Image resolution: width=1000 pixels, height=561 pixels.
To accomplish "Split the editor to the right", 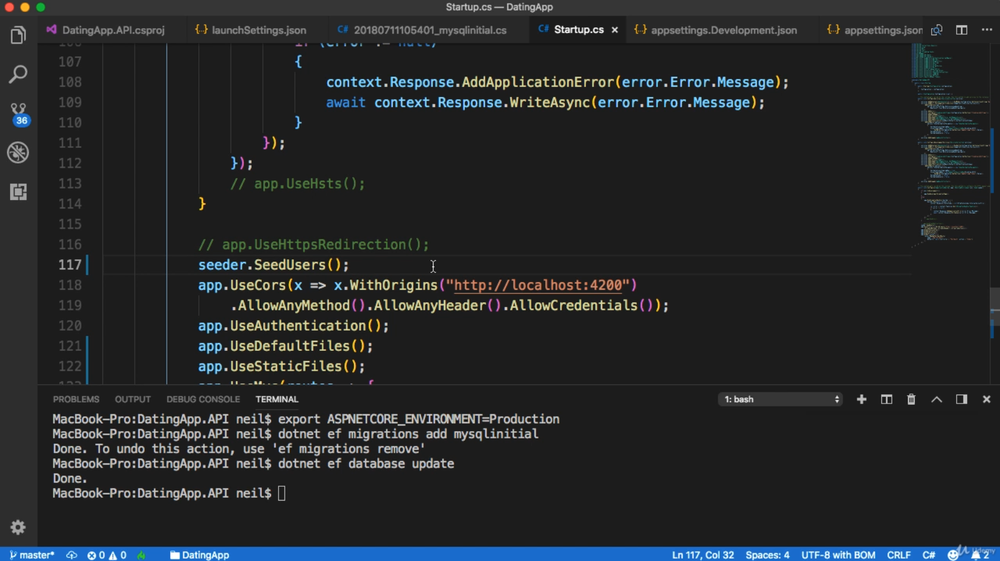I will pyautogui.click(x=961, y=30).
